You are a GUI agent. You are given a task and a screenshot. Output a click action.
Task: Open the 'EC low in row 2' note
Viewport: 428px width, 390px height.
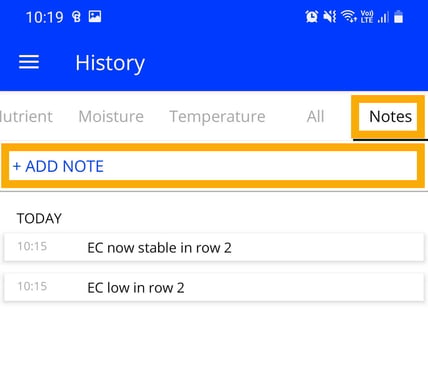click(x=214, y=287)
